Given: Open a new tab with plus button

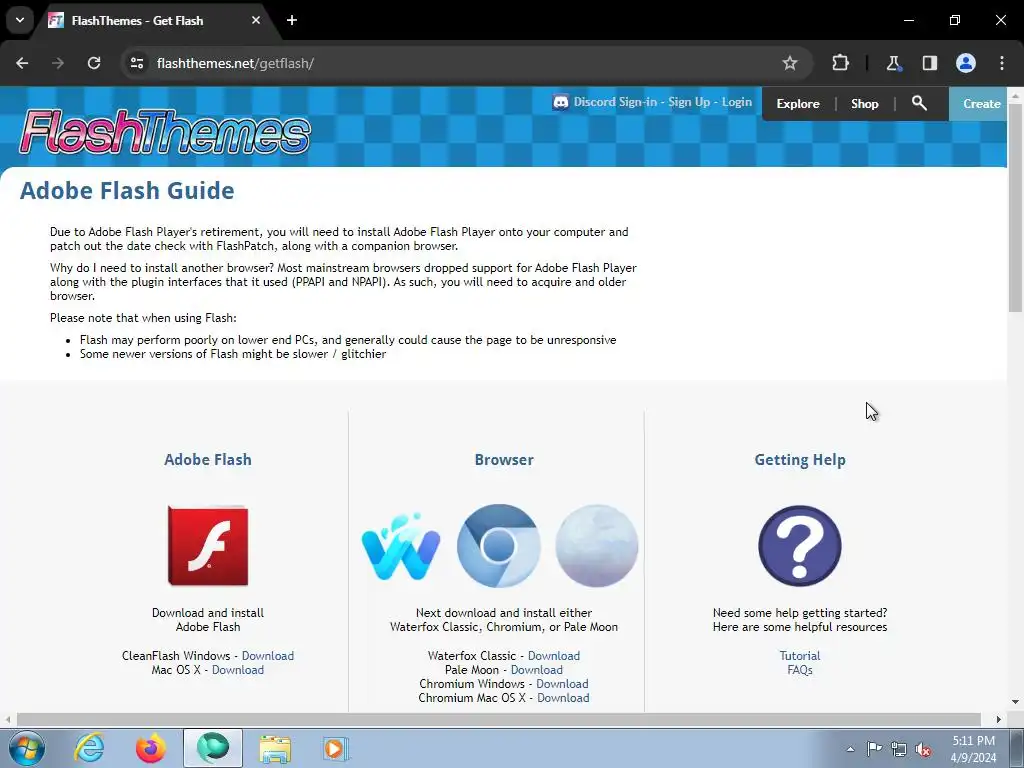Looking at the screenshot, I should pyautogui.click(x=292, y=20).
